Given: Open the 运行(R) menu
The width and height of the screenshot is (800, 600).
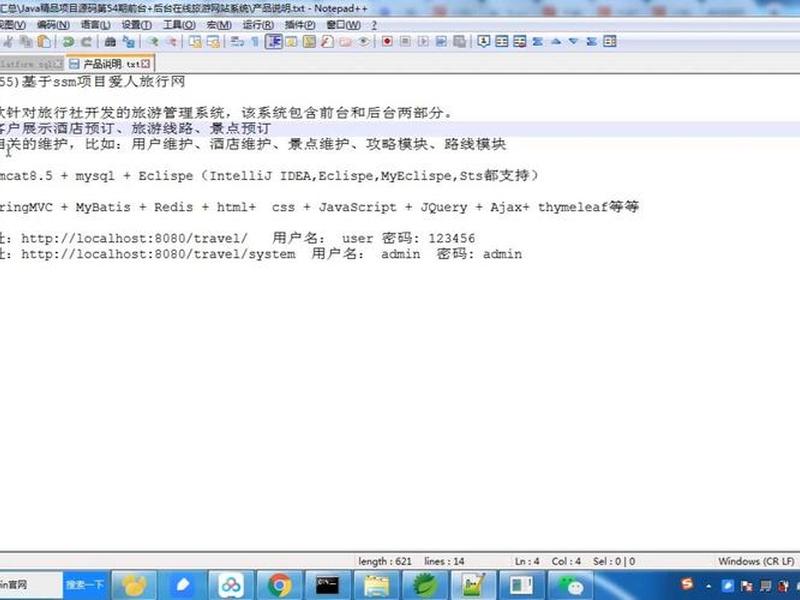Looking at the screenshot, I should (x=258, y=24).
